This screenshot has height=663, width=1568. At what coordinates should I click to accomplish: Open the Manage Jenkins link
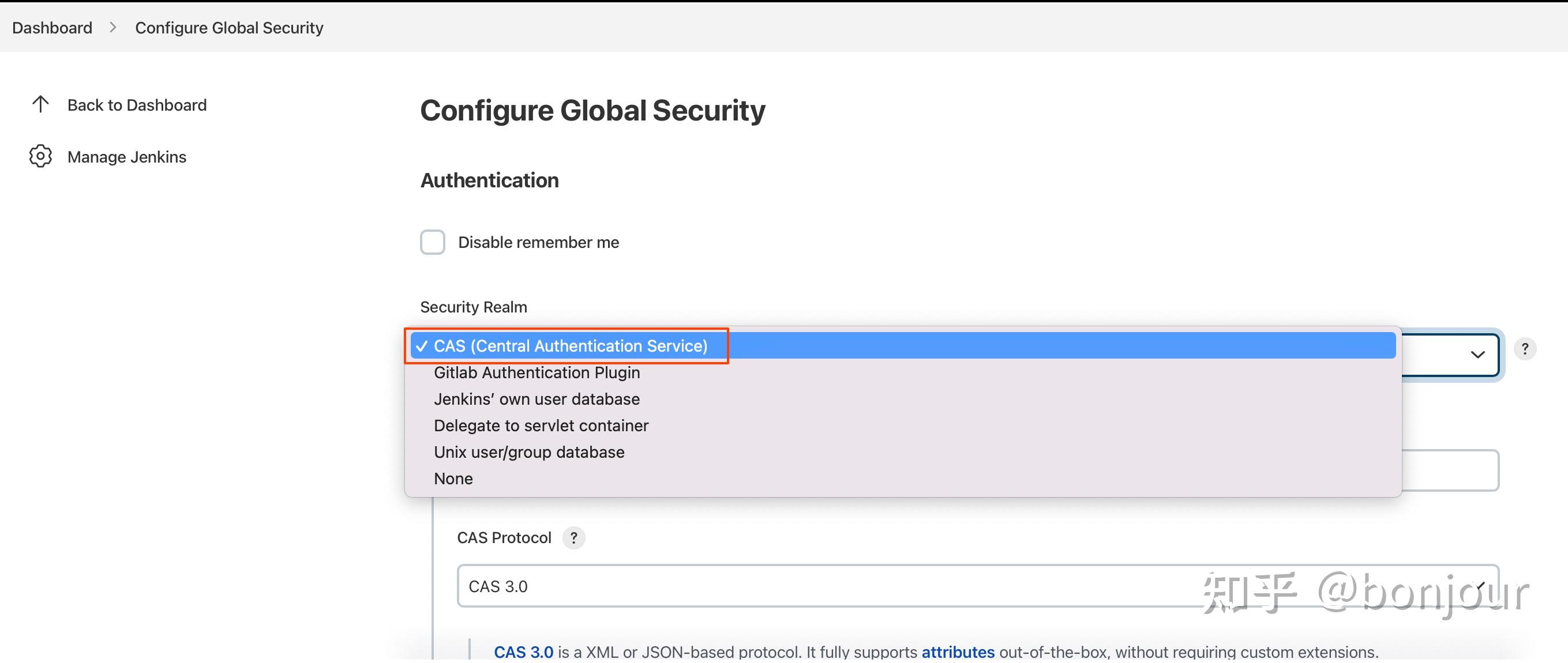126,157
